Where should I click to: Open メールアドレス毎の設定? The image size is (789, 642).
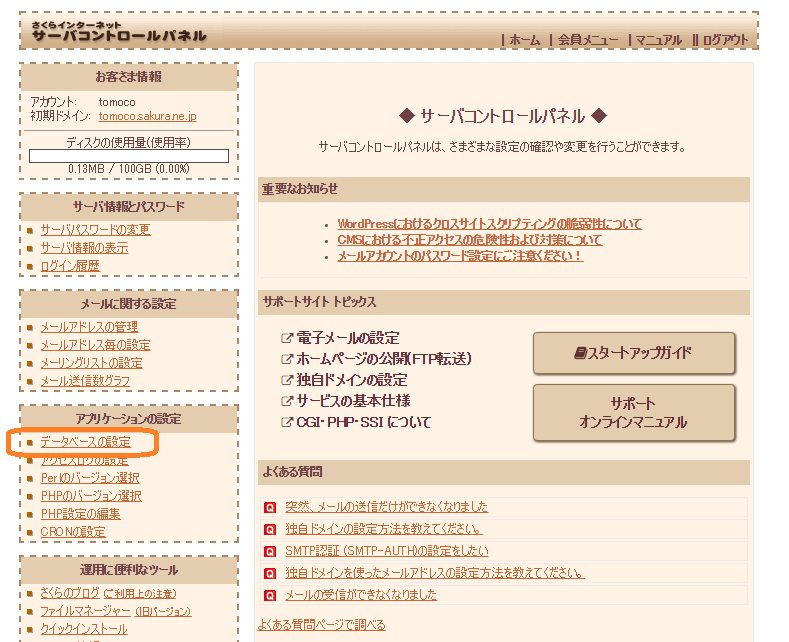point(95,345)
